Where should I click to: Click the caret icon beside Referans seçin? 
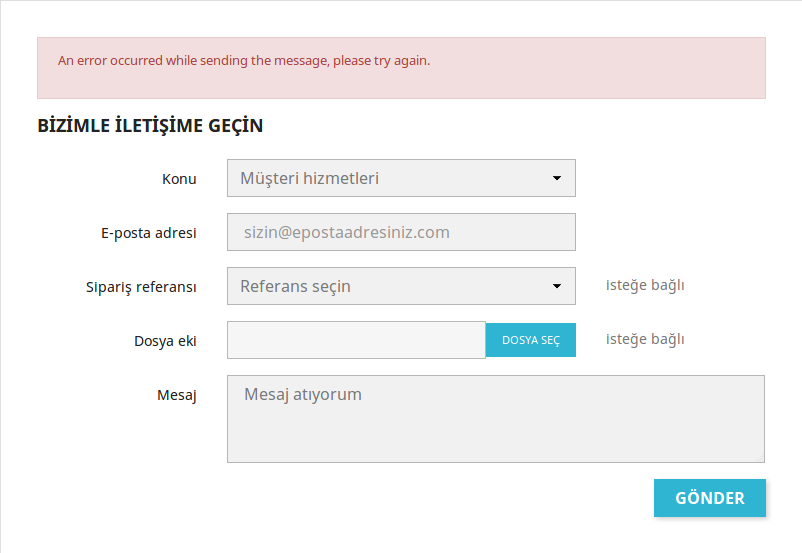(557, 286)
